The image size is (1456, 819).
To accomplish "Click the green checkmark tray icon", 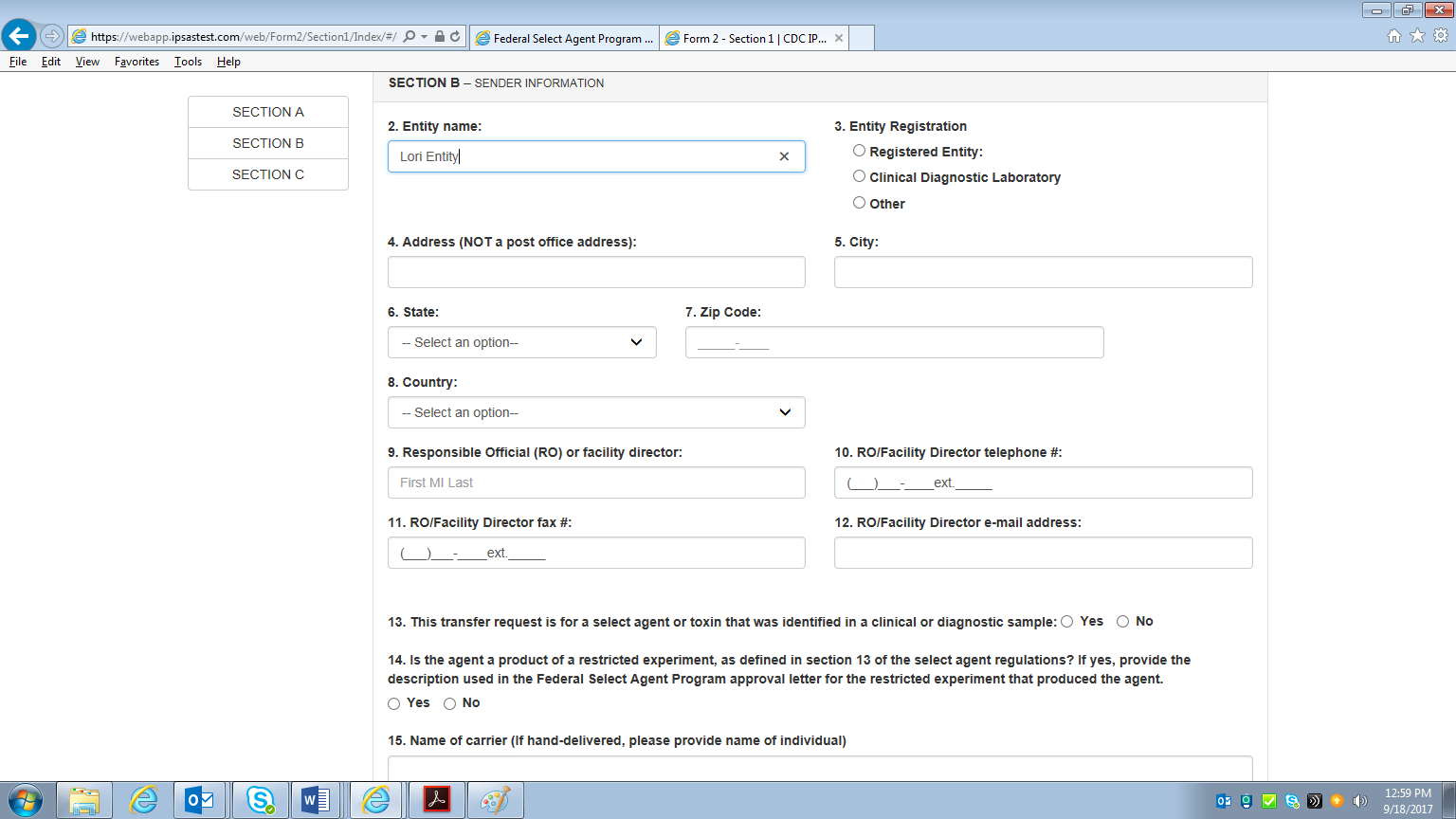I will pos(1269,801).
